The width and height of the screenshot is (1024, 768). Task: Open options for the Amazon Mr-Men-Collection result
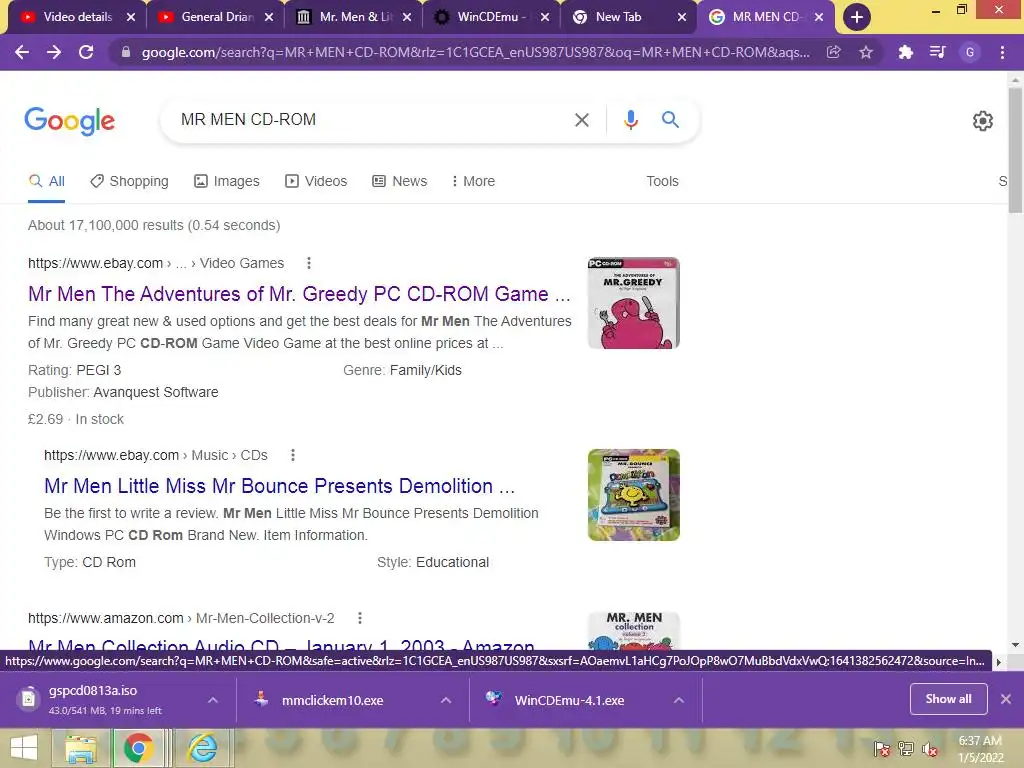click(x=360, y=618)
